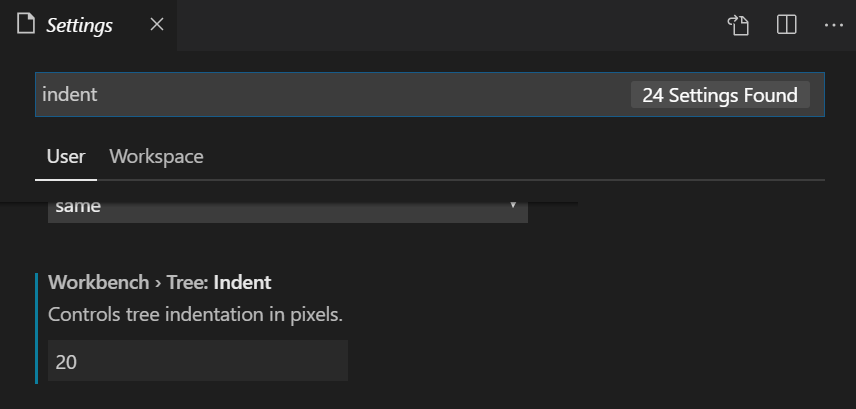Image resolution: width=856 pixels, height=409 pixels.
Task: Split the editor to the right
Action: click(x=787, y=25)
